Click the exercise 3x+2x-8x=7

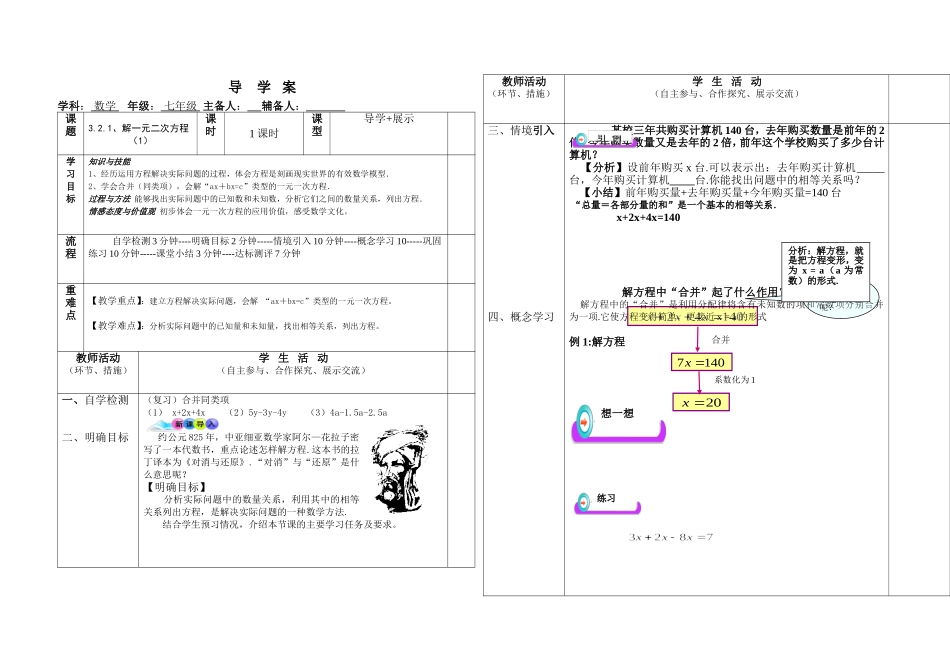click(671, 537)
